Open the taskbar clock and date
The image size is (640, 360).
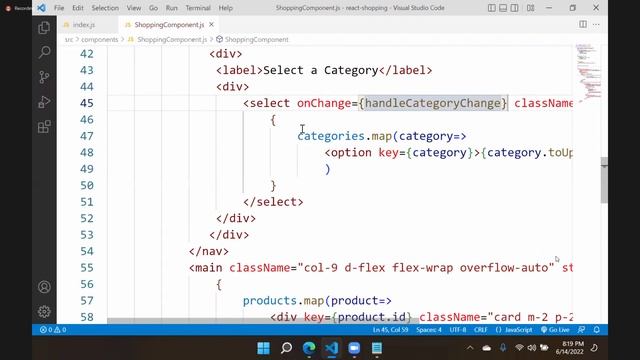coord(570,348)
